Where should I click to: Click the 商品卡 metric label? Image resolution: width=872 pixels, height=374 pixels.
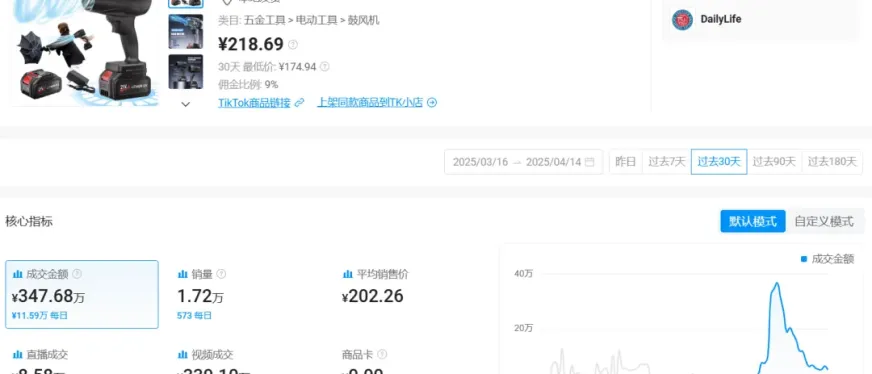(x=358, y=355)
